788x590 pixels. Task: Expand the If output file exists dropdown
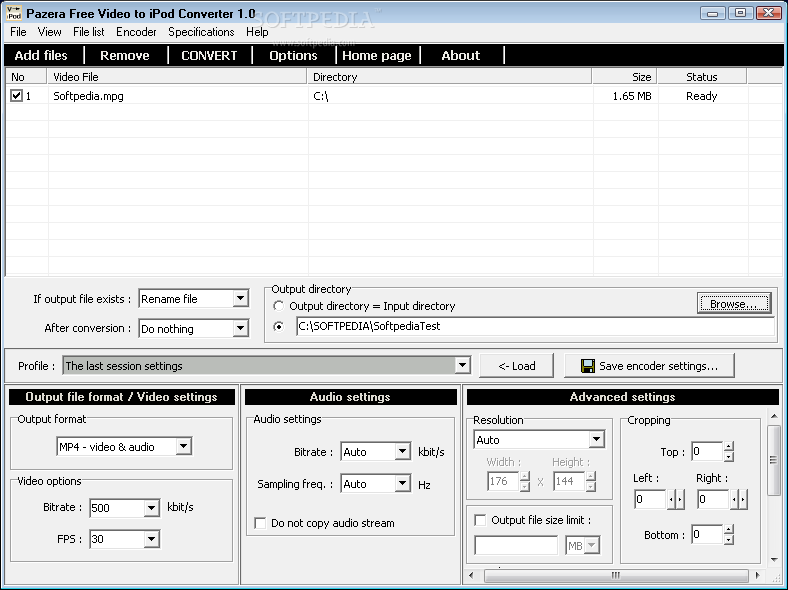click(x=241, y=299)
